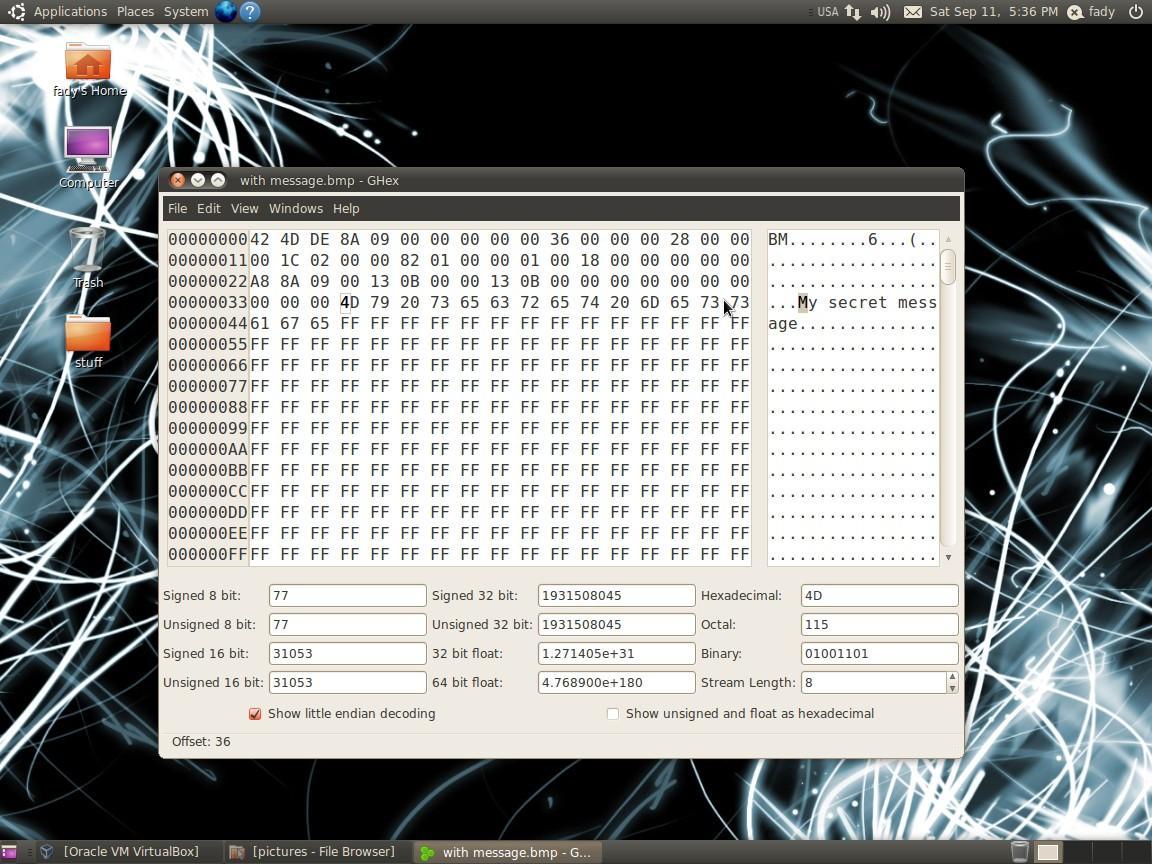
Task: Expand the Places menu
Action: (x=135, y=12)
